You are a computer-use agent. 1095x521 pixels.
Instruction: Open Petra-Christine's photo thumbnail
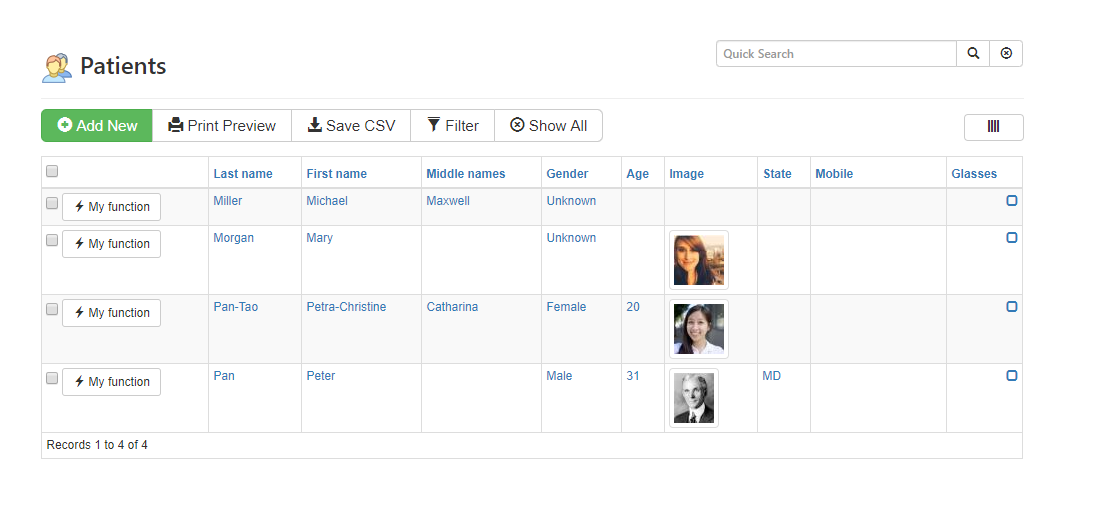coord(699,329)
